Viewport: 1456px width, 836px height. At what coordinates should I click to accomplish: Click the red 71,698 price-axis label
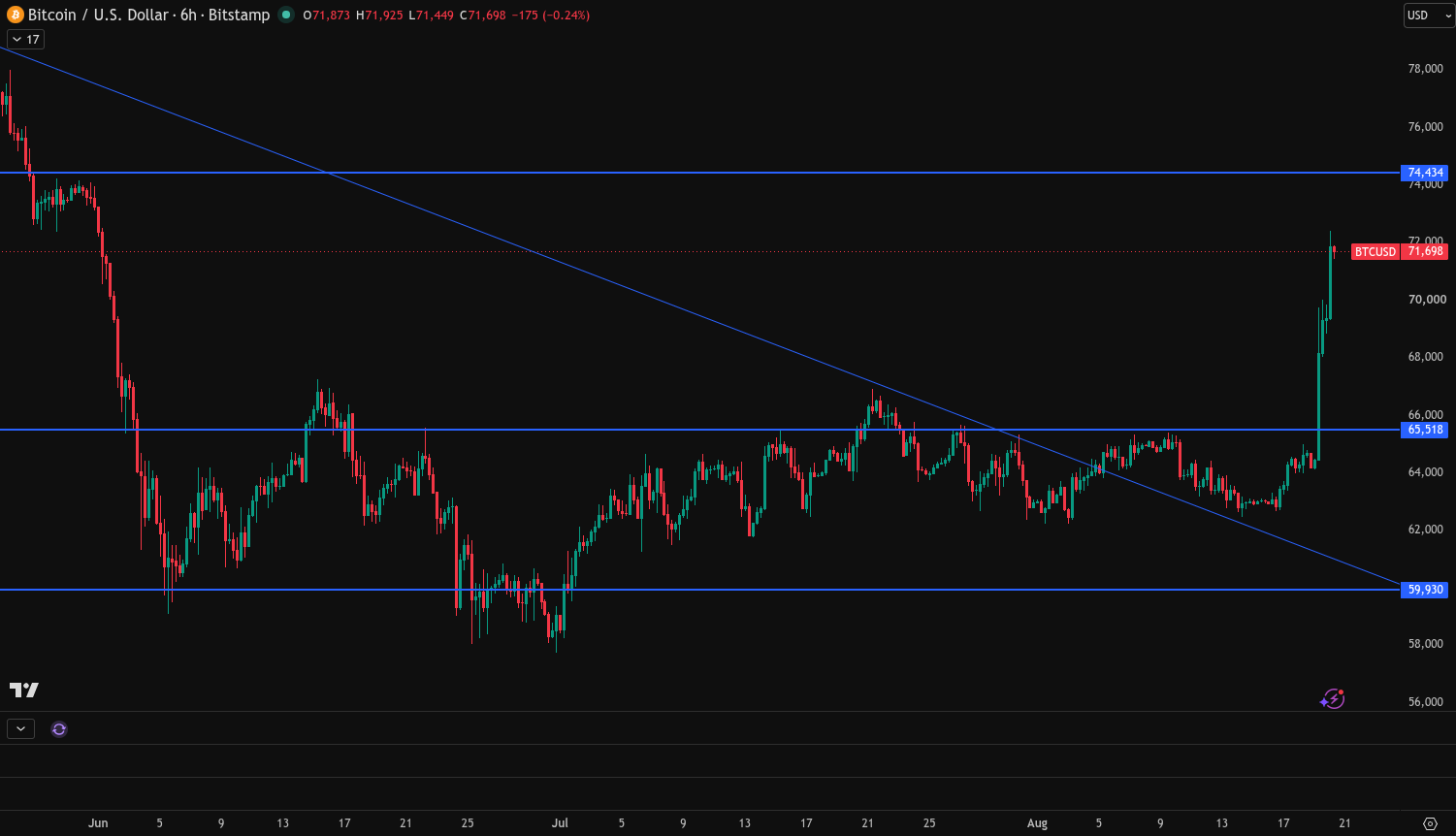tap(1425, 252)
